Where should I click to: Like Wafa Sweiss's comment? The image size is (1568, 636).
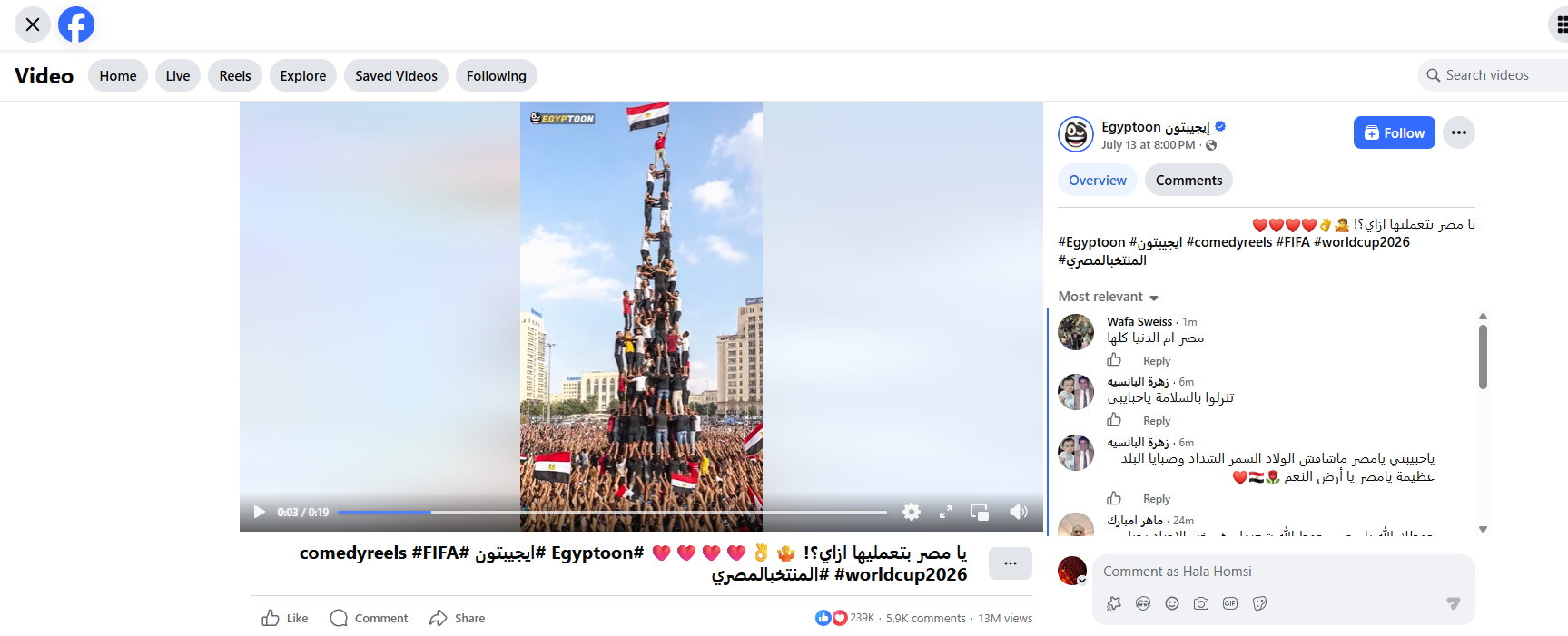pyautogui.click(x=1114, y=360)
